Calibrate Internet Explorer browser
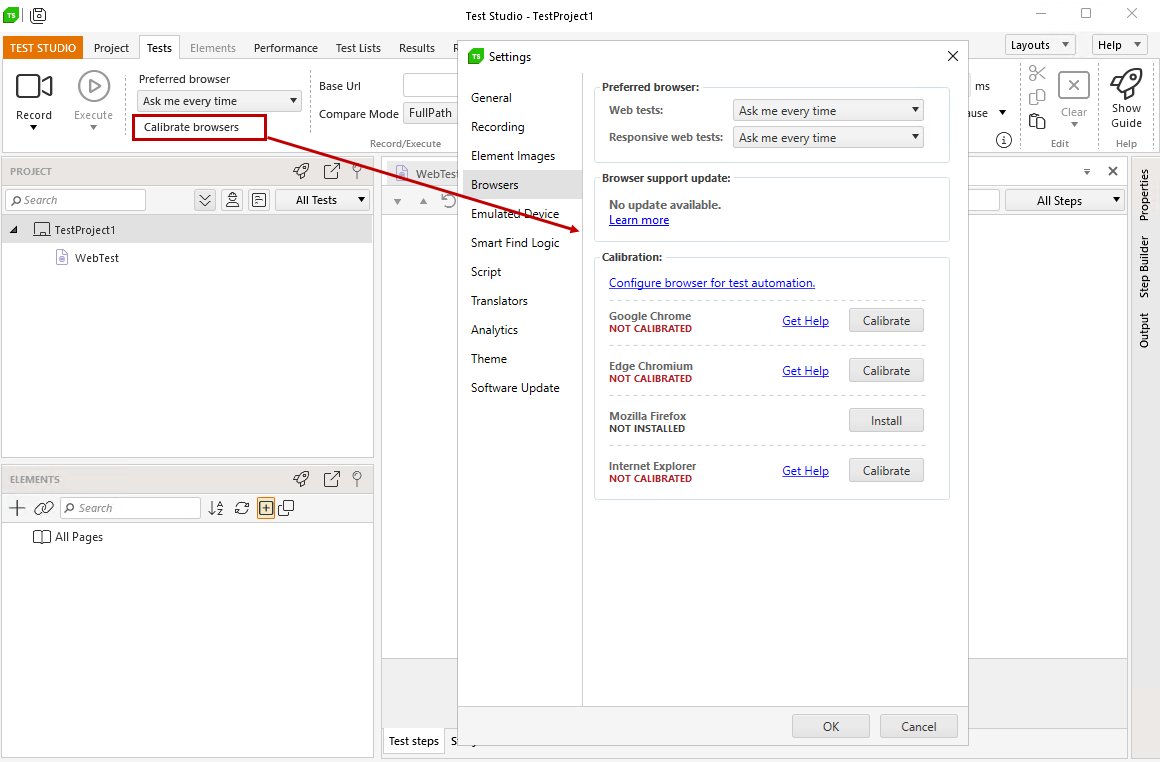Viewport: 1160px width, 762px height. tap(886, 471)
